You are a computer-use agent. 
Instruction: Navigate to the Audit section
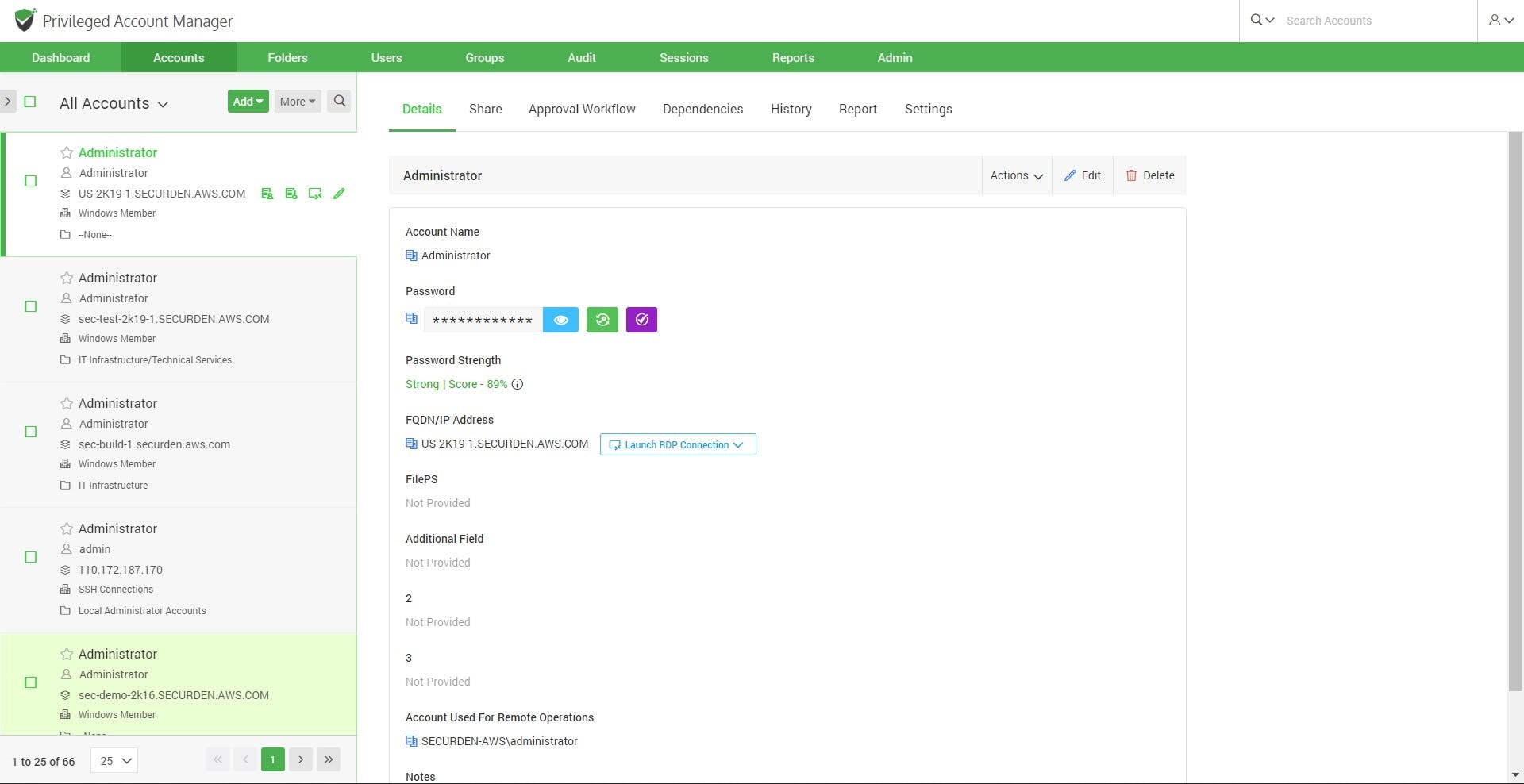[582, 57]
